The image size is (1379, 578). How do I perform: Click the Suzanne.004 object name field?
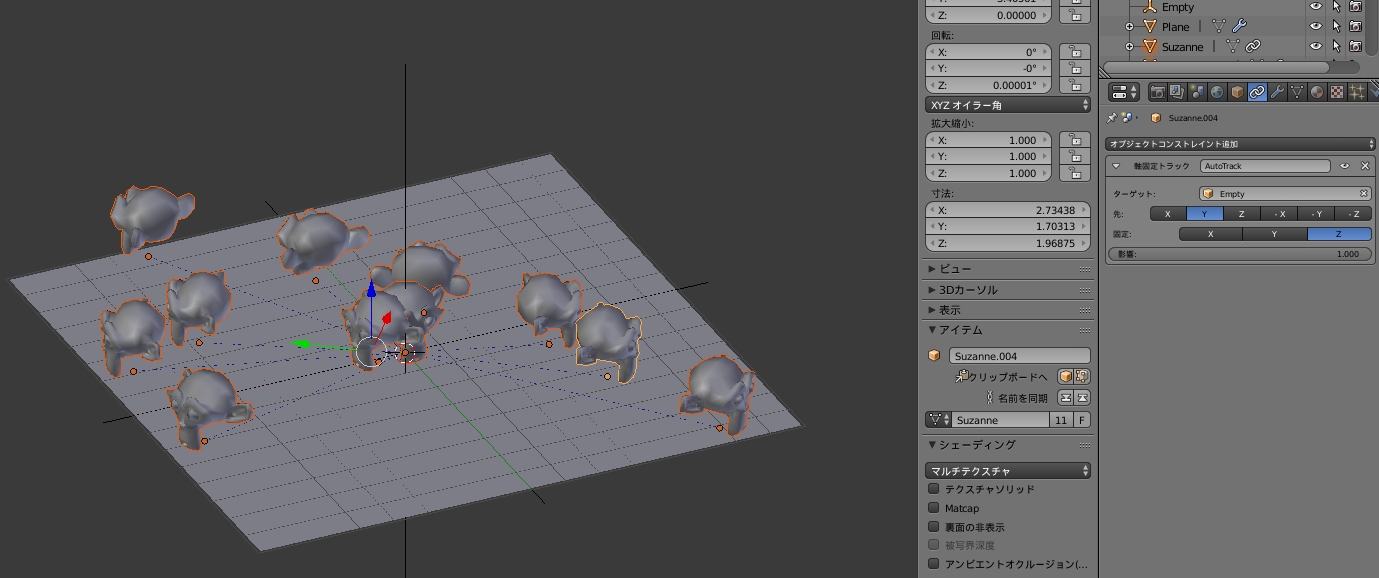point(1020,355)
